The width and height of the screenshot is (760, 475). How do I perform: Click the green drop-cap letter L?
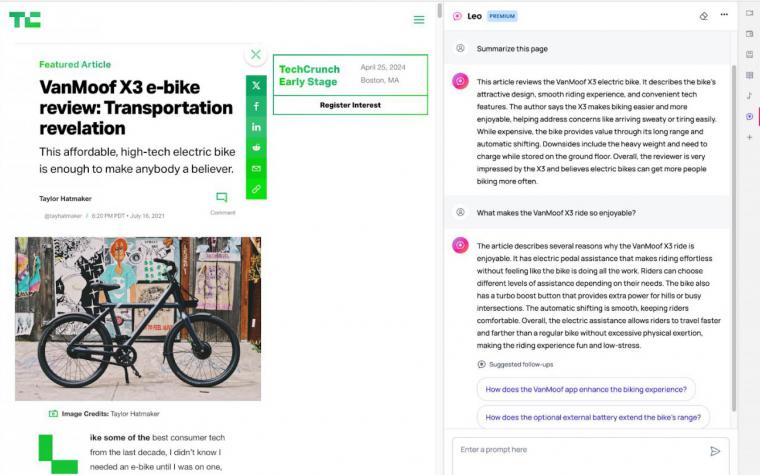click(58, 454)
